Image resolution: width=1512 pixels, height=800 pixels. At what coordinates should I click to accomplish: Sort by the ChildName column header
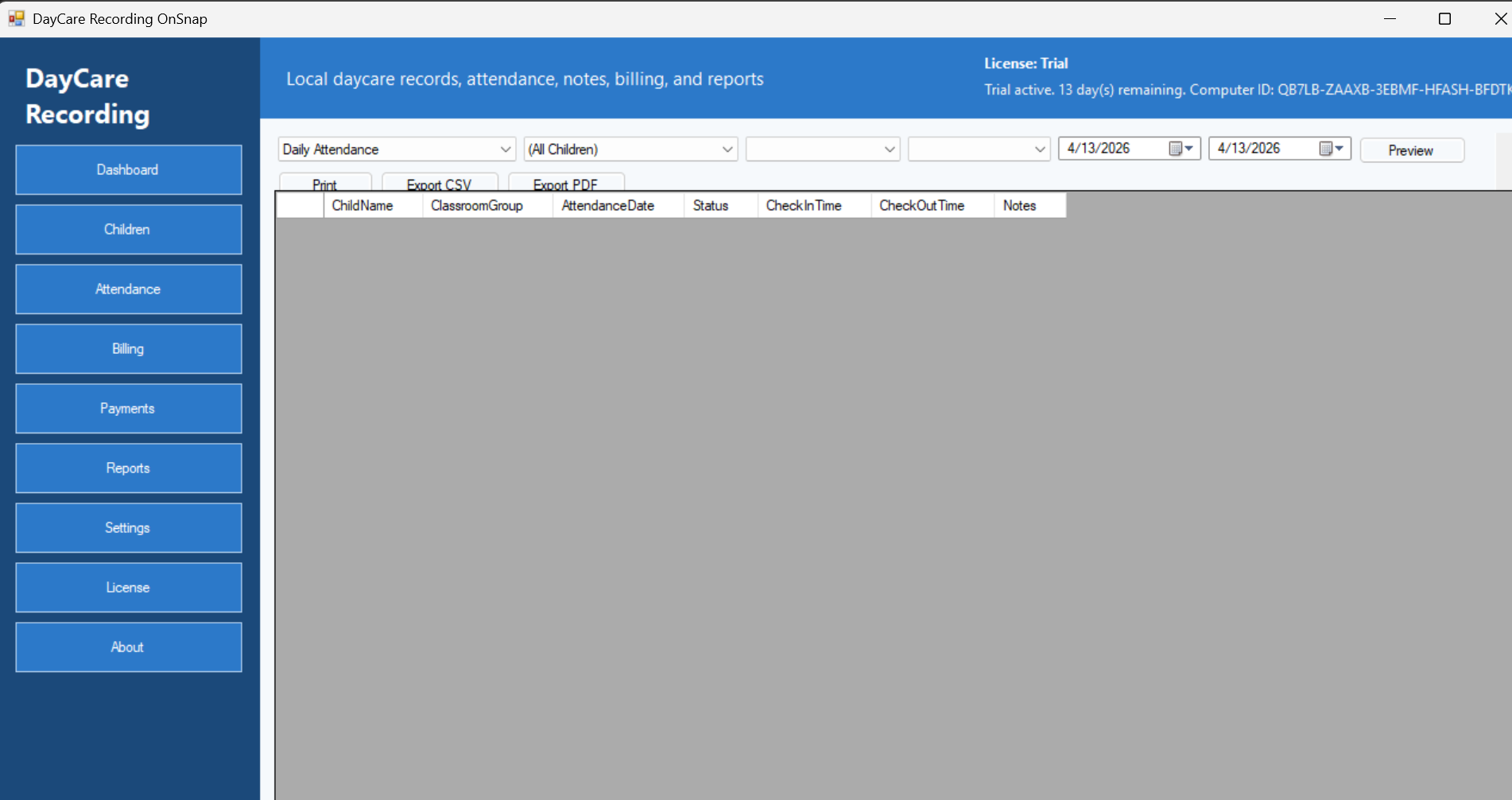(362, 205)
